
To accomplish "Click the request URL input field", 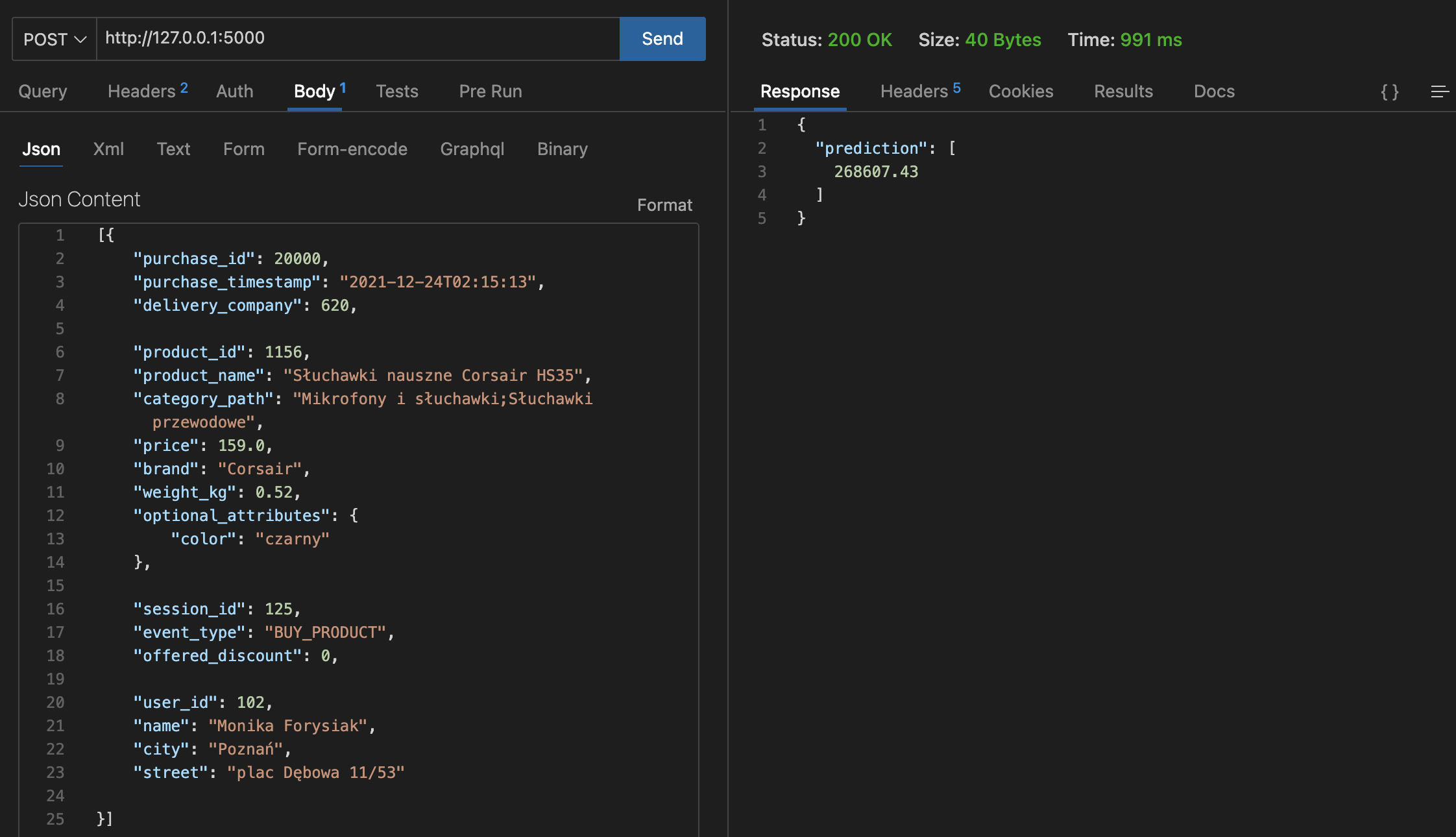I will pyautogui.click(x=358, y=39).
